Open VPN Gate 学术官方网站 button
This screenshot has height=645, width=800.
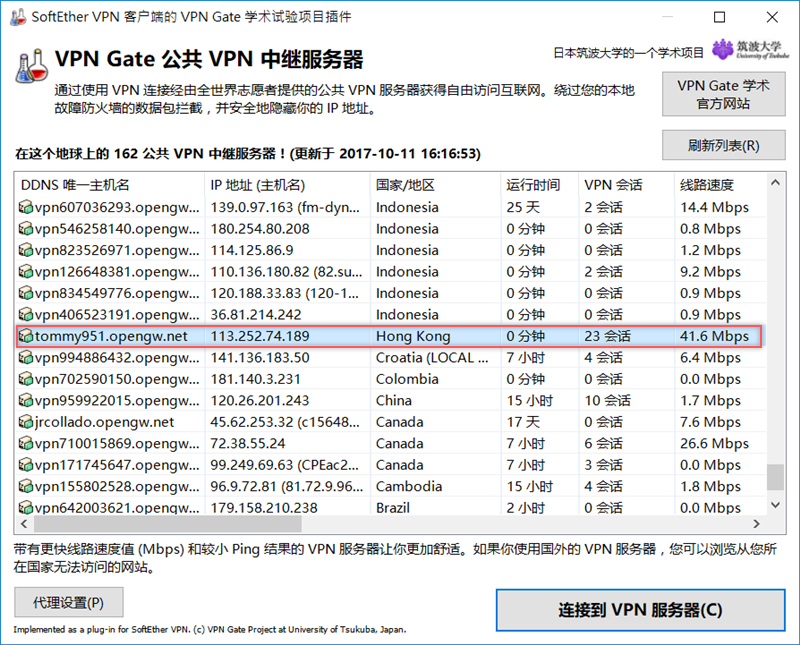pyautogui.click(x=723, y=94)
